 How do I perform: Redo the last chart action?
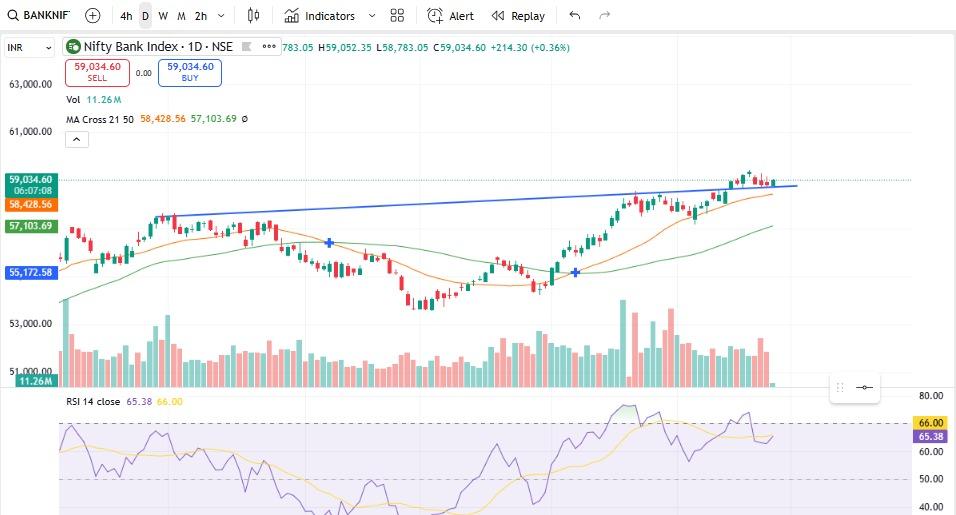tap(604, 16)
